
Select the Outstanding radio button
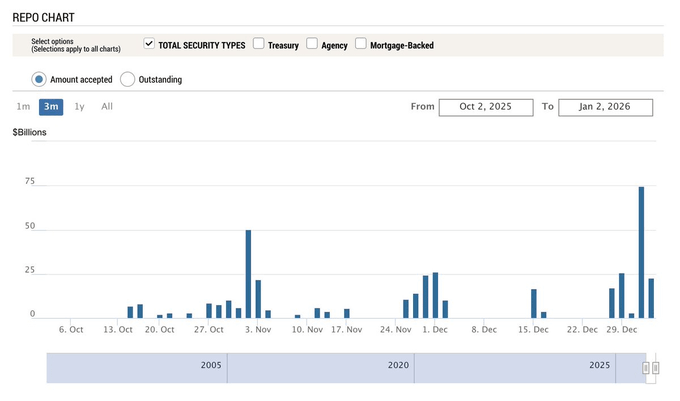pos(128,79)
